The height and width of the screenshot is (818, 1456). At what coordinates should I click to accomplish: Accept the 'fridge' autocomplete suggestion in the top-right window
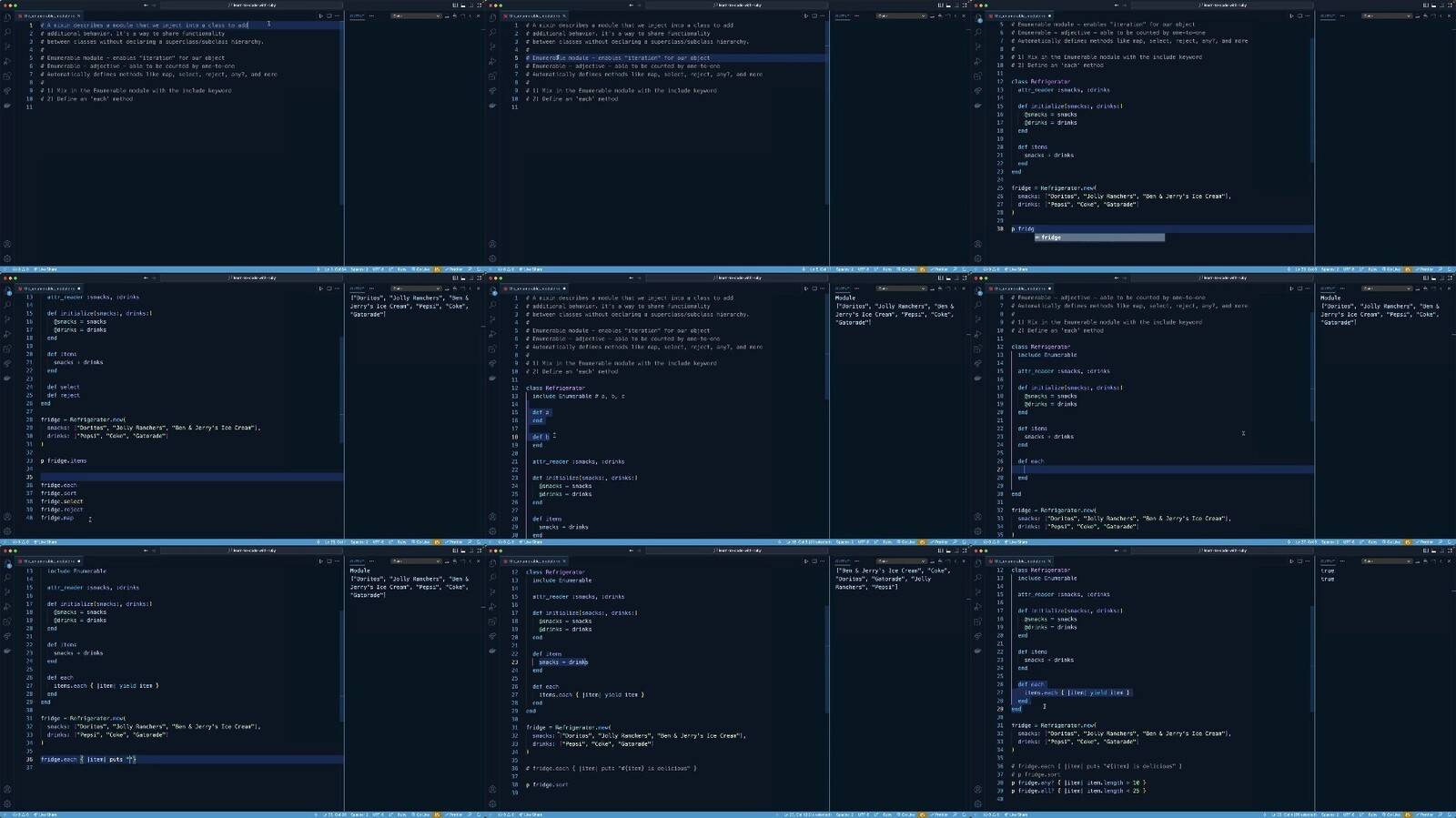[1099, 237]
